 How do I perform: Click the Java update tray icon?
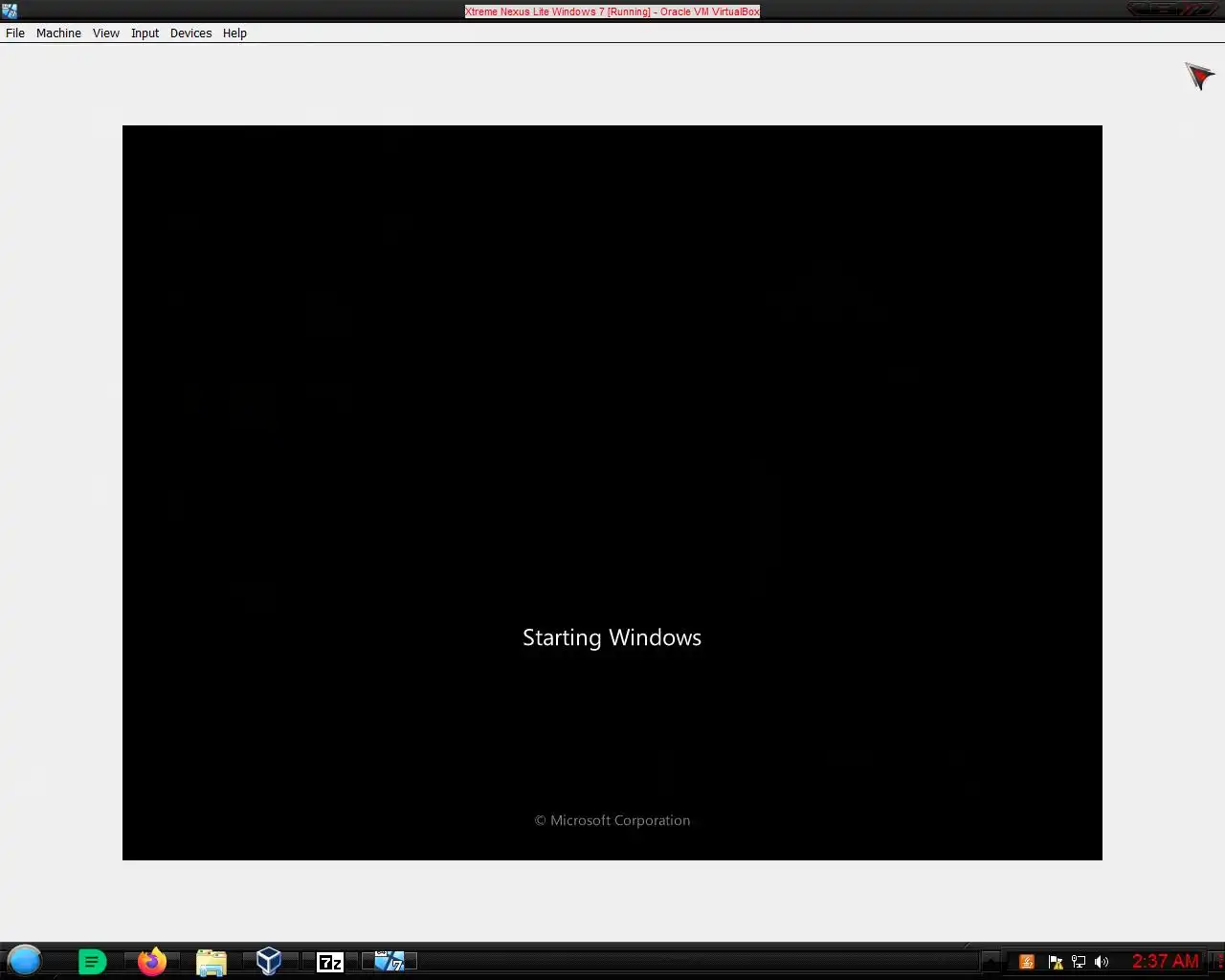1027,962
